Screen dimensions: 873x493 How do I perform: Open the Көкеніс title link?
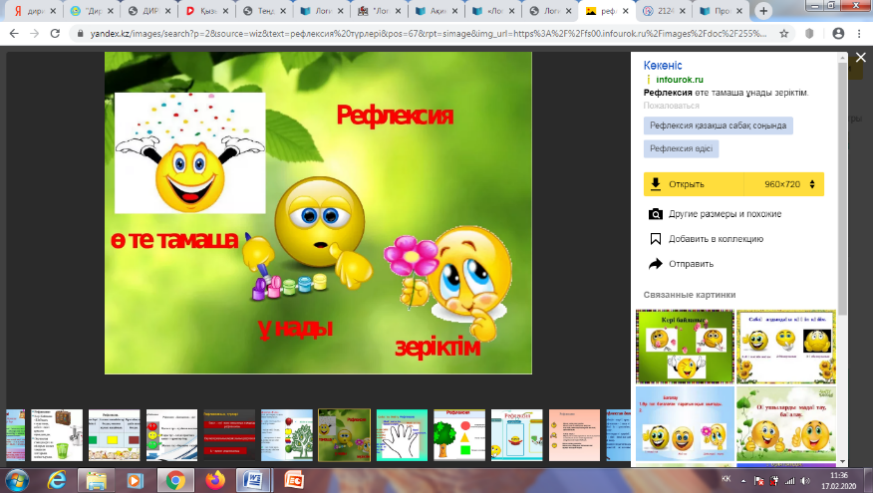(663, 65)
